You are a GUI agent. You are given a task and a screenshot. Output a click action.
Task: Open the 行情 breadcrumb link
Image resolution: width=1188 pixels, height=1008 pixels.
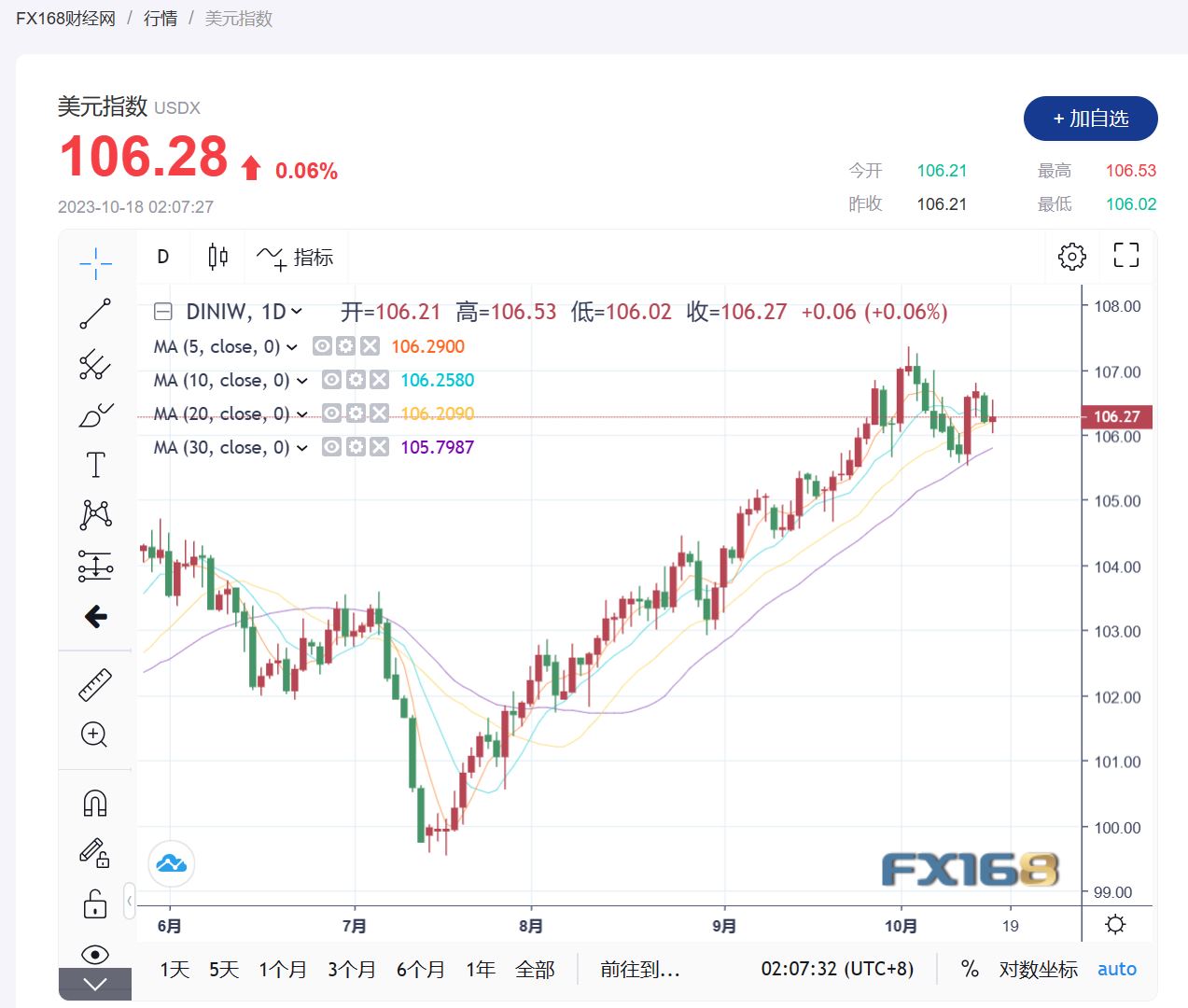pos(161,19)
